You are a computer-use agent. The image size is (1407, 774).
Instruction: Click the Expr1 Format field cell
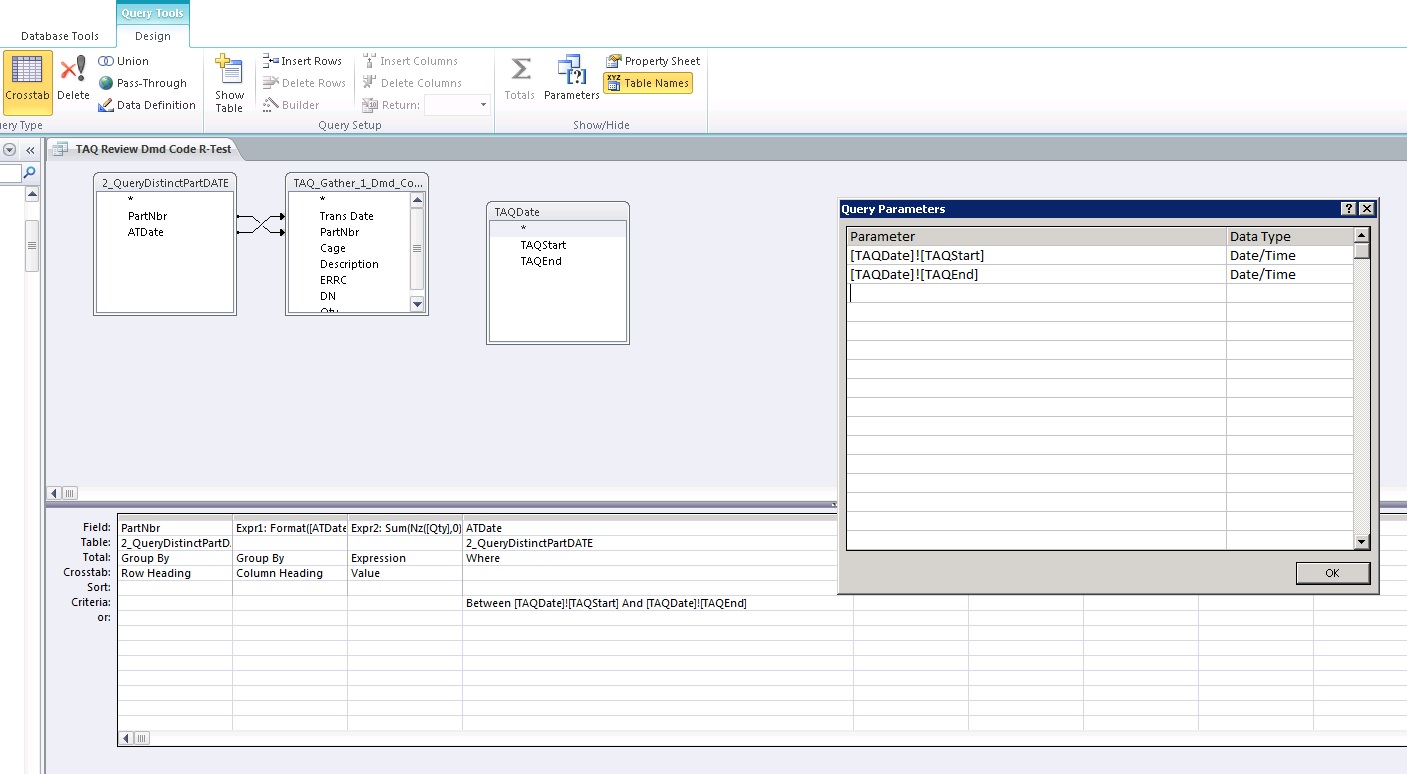[290, 528]
